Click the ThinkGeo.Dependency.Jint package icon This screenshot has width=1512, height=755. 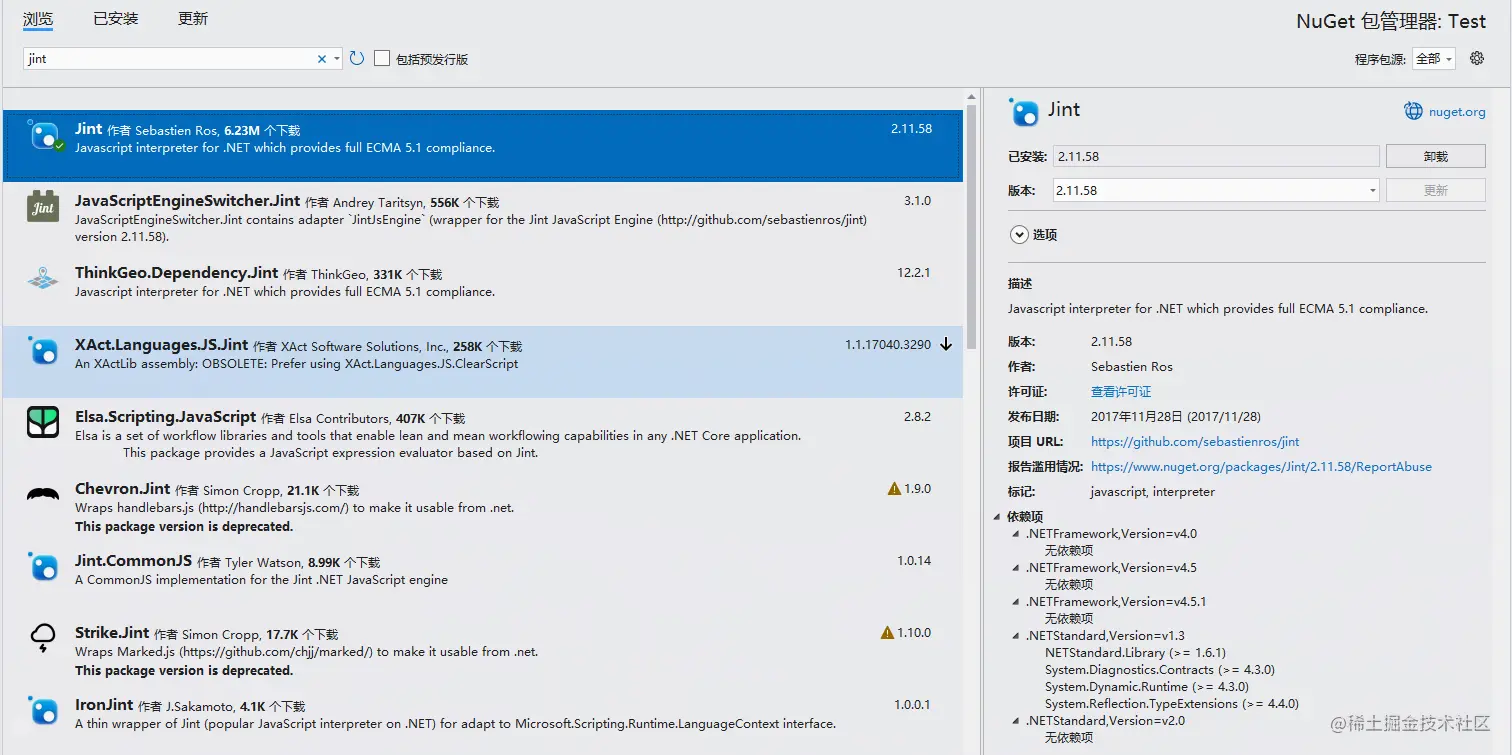(x=43, y=279)
